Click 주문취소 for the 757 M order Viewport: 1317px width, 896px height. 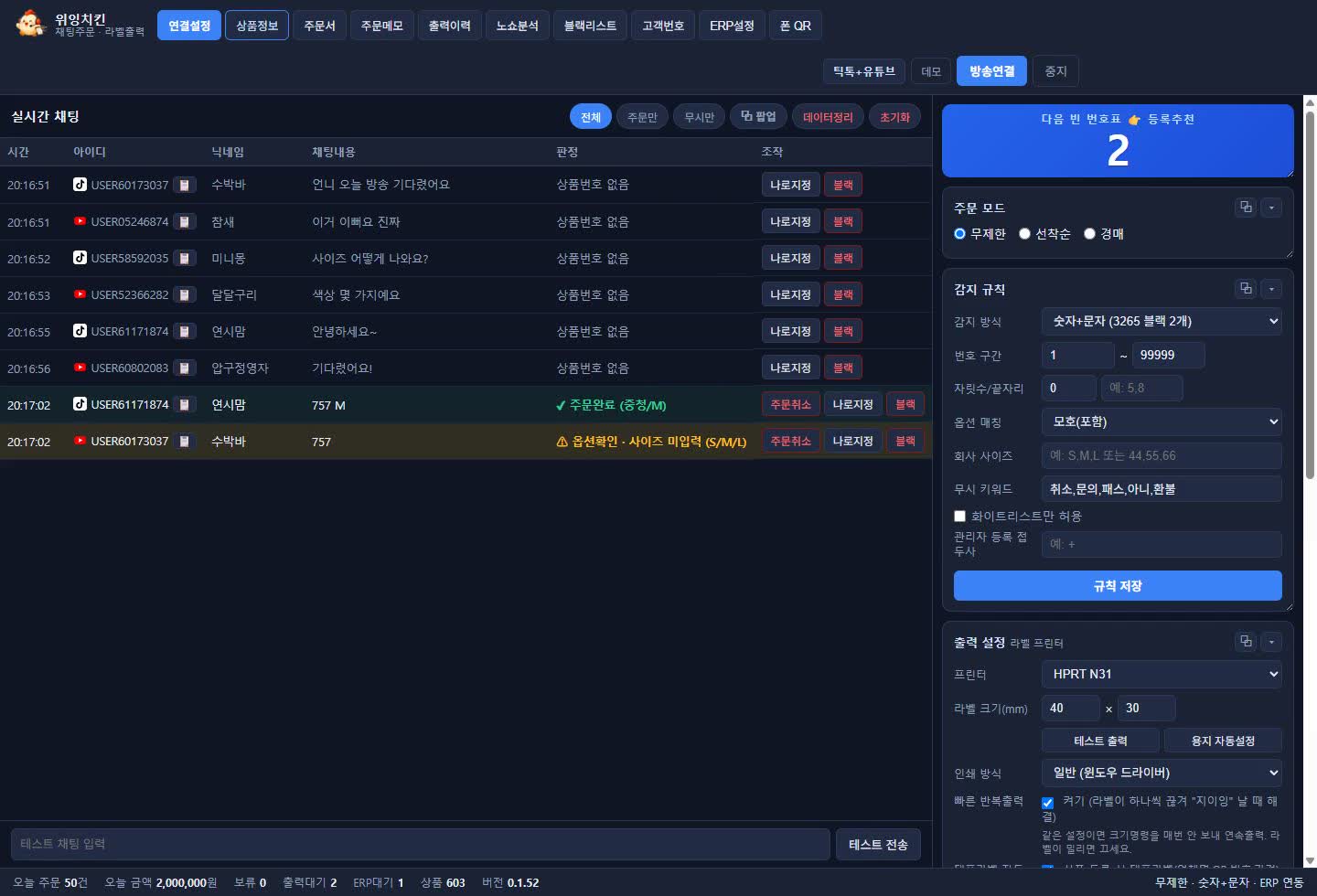tap(790, 404)
